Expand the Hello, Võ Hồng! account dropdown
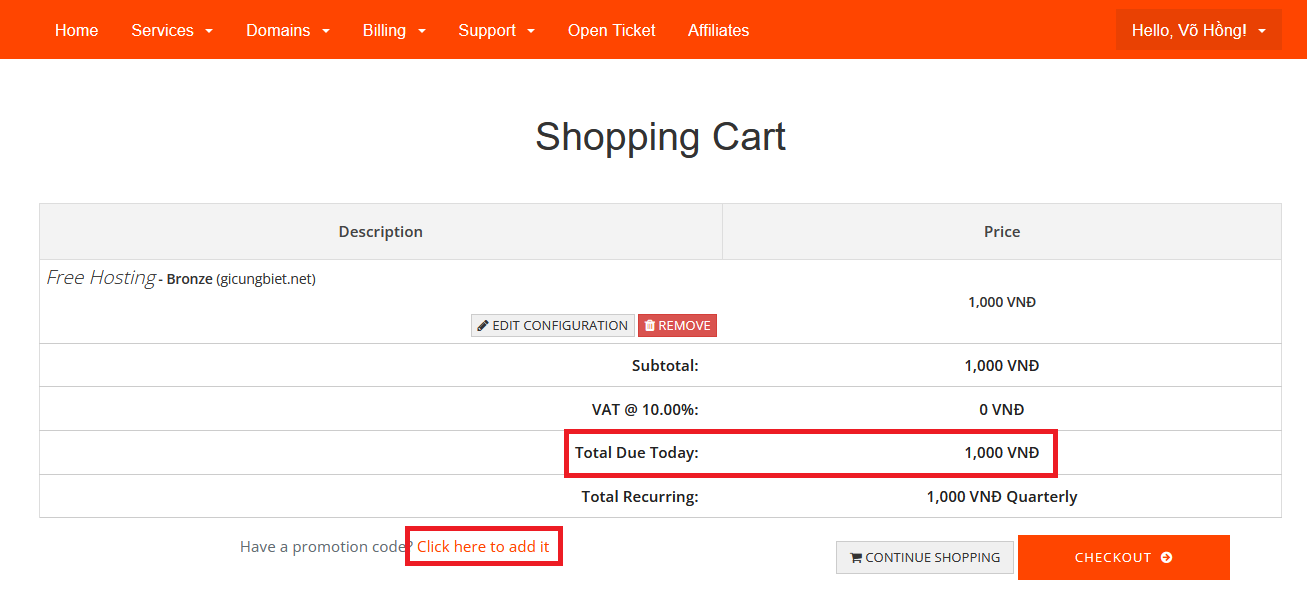 [1198, 30]
